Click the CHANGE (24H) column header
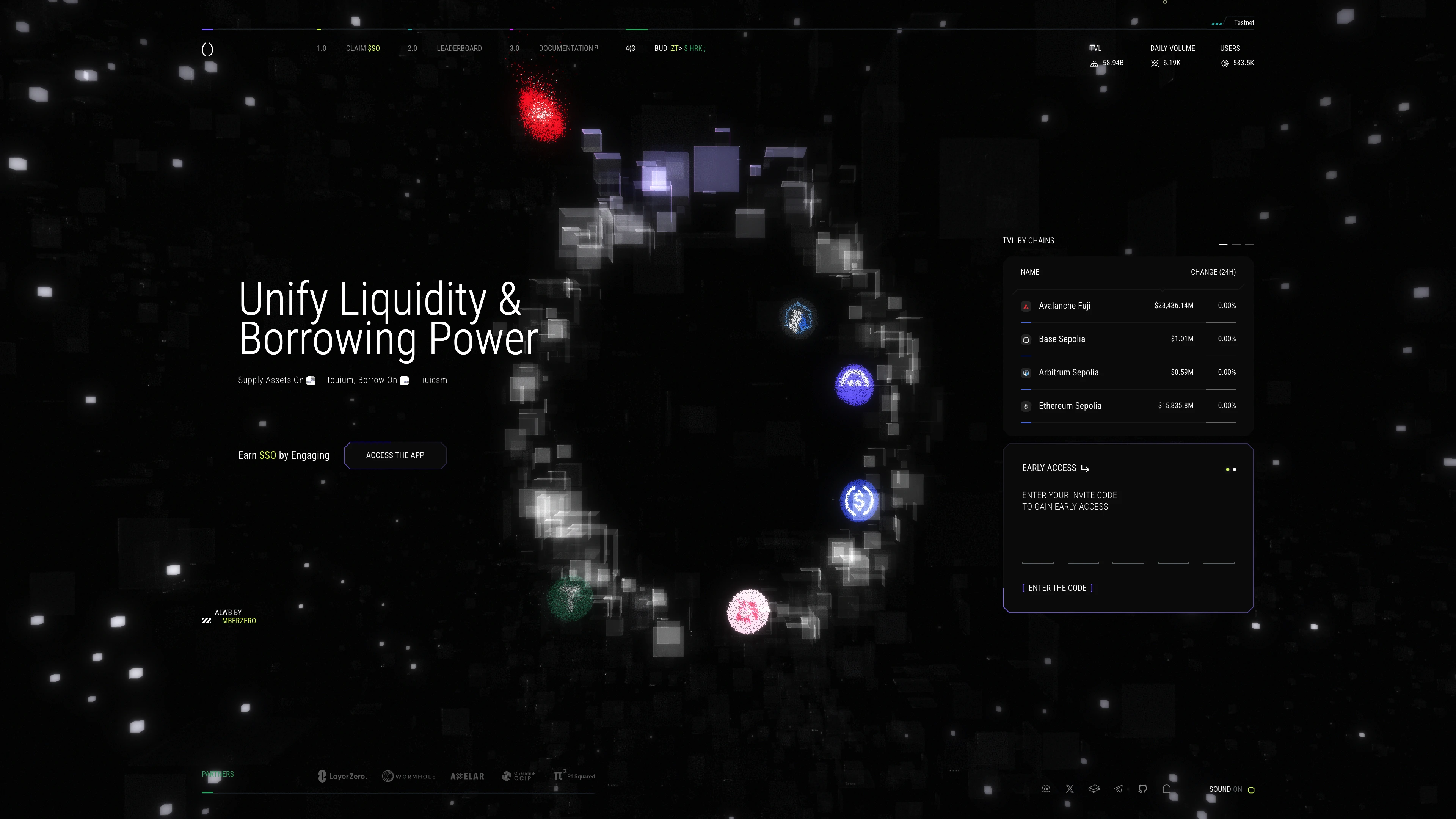This screenshot has width=1456, height=819. point(1213,273)
